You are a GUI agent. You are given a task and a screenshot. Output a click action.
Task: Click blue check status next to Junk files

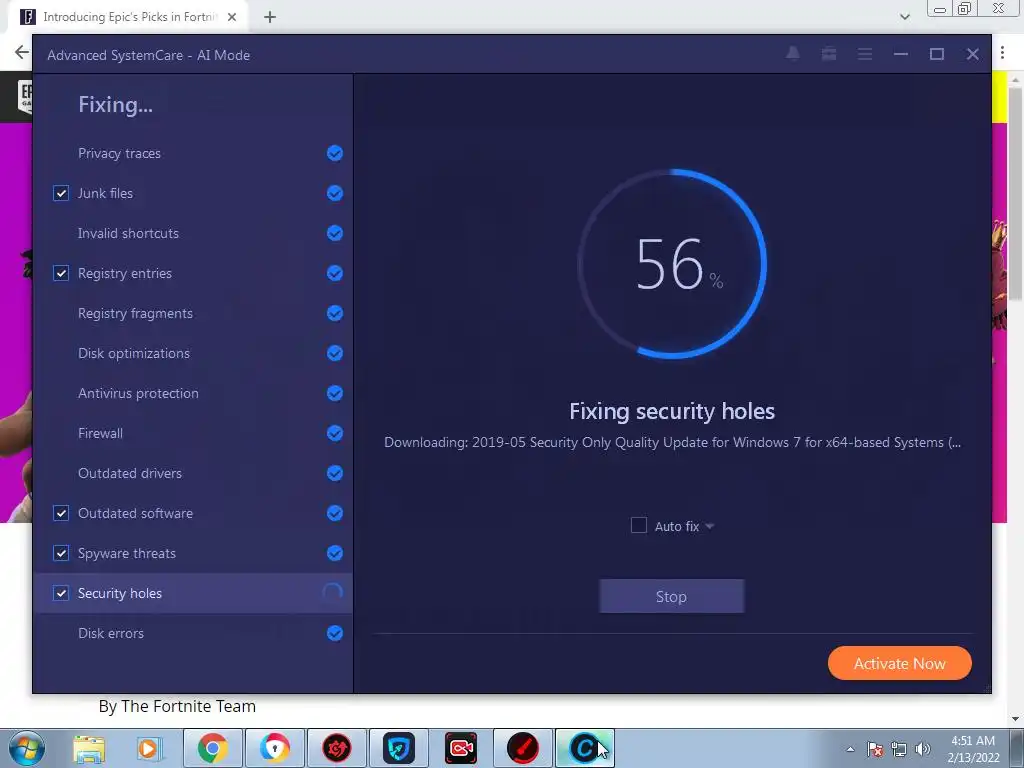(x=334, y=193)
